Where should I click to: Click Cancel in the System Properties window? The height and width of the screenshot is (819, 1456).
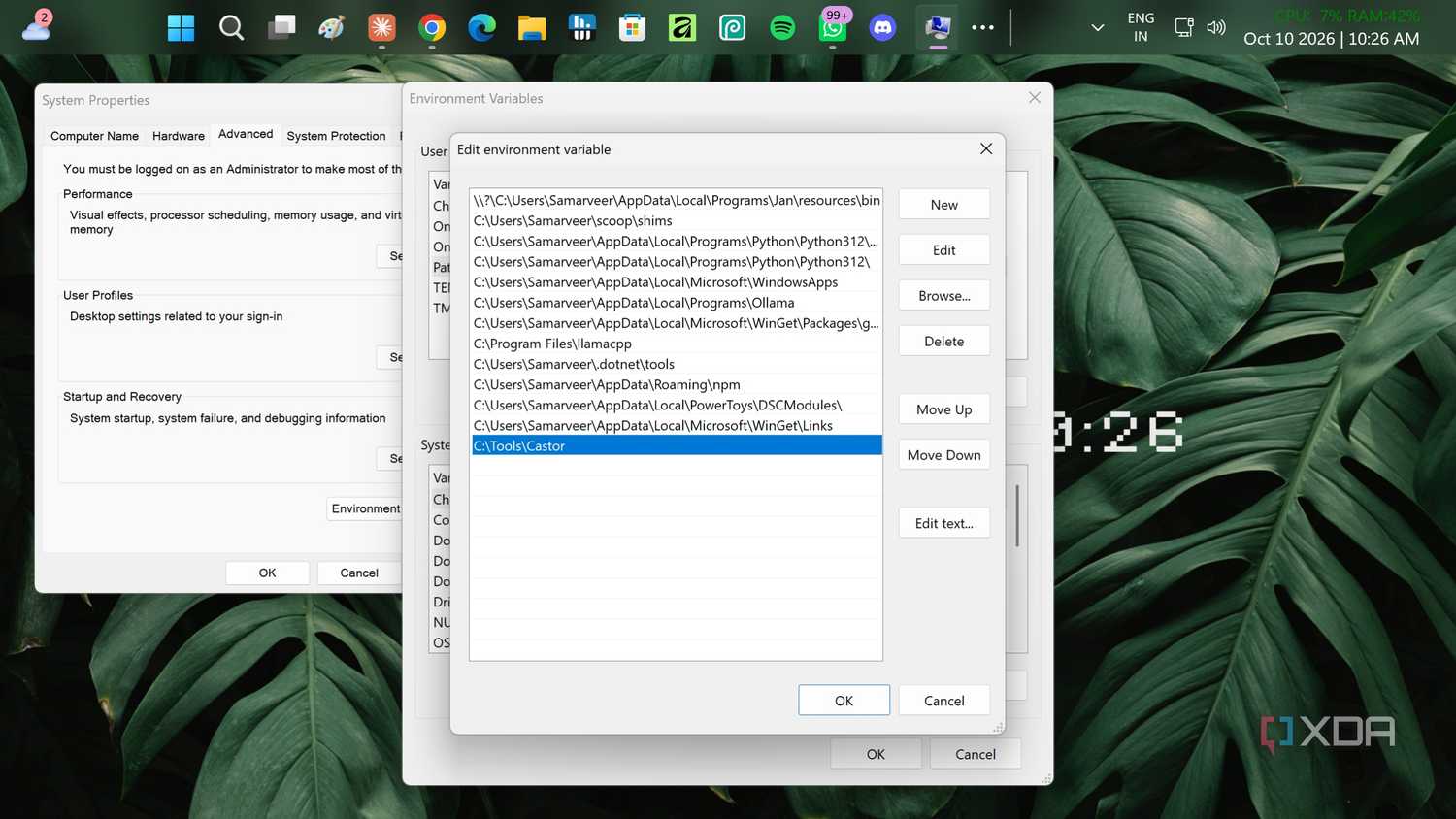tap(359, 573)
